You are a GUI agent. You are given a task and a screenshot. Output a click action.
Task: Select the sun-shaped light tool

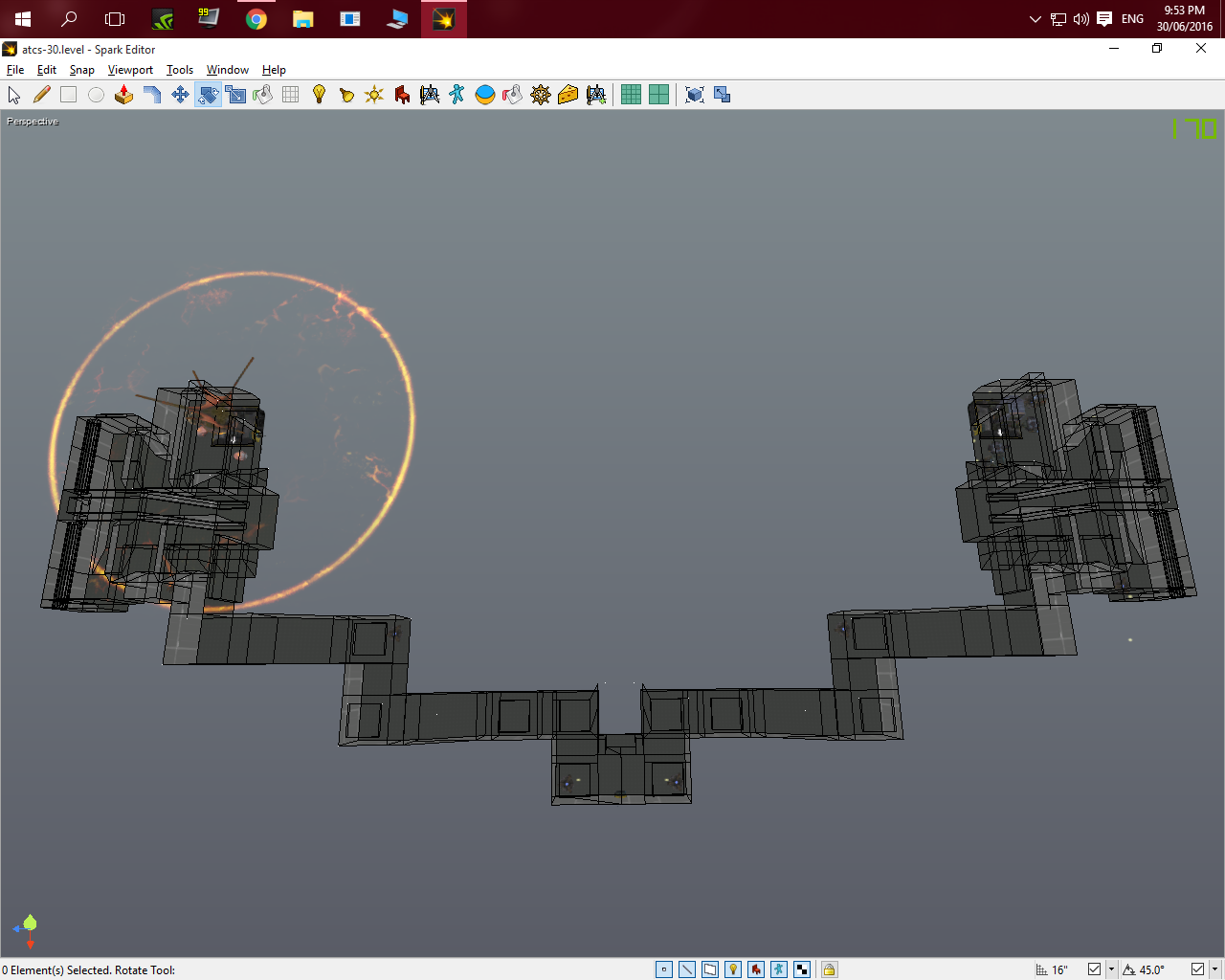(x=374, y=95)
